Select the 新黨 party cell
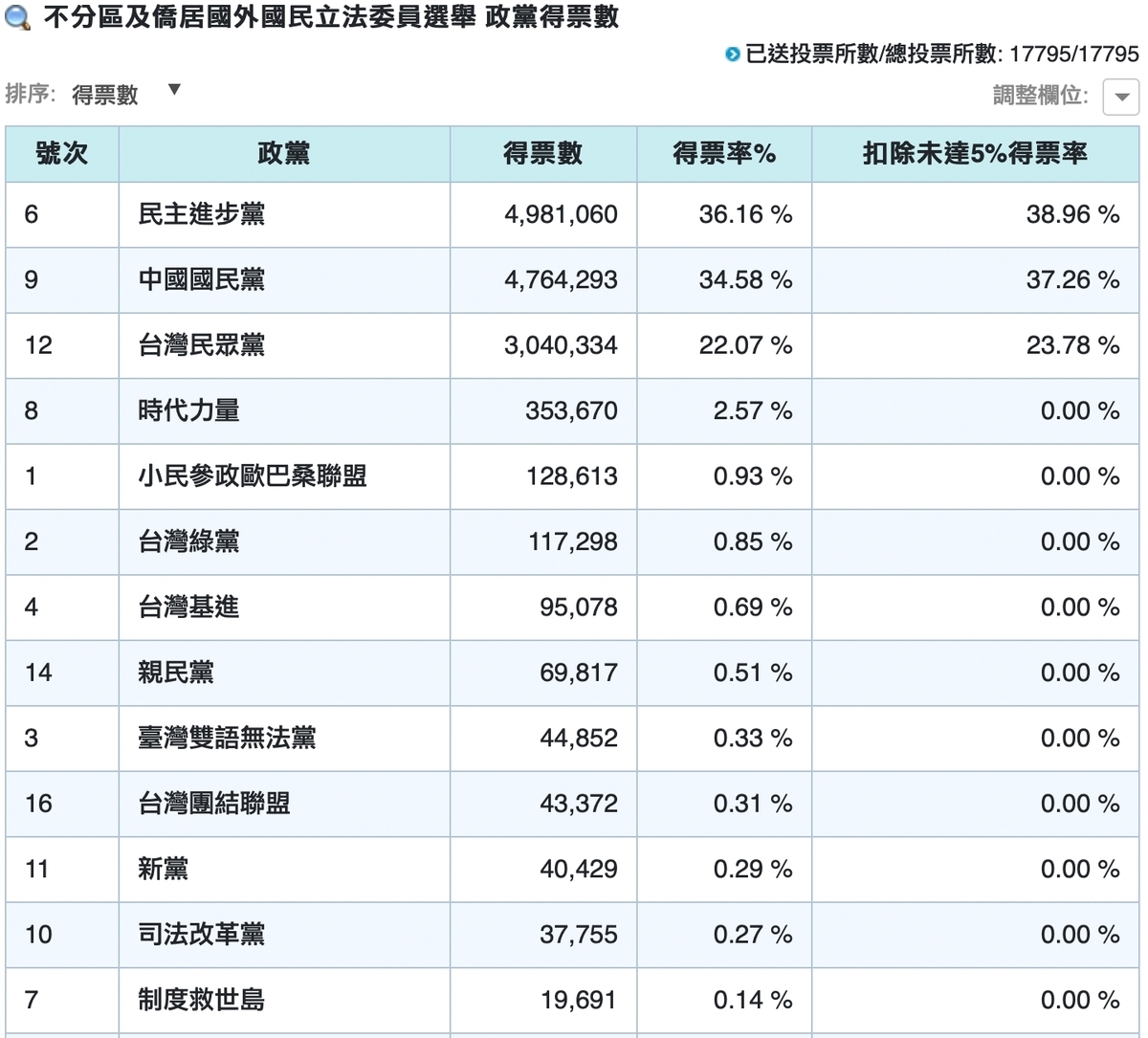This screenshot has width=1148, height=1038. [x=284, y=870]
